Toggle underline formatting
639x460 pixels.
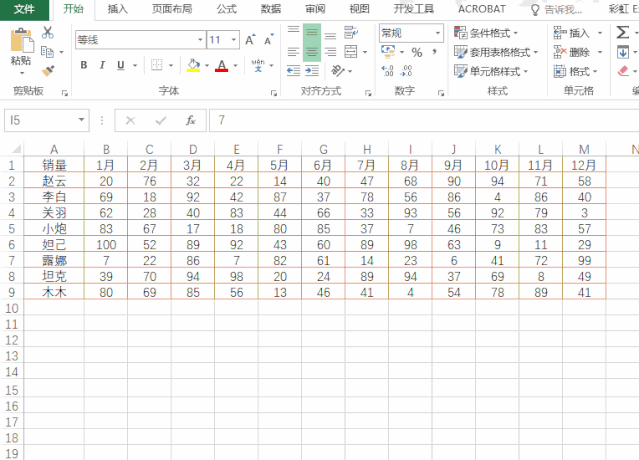pos(121,65)
